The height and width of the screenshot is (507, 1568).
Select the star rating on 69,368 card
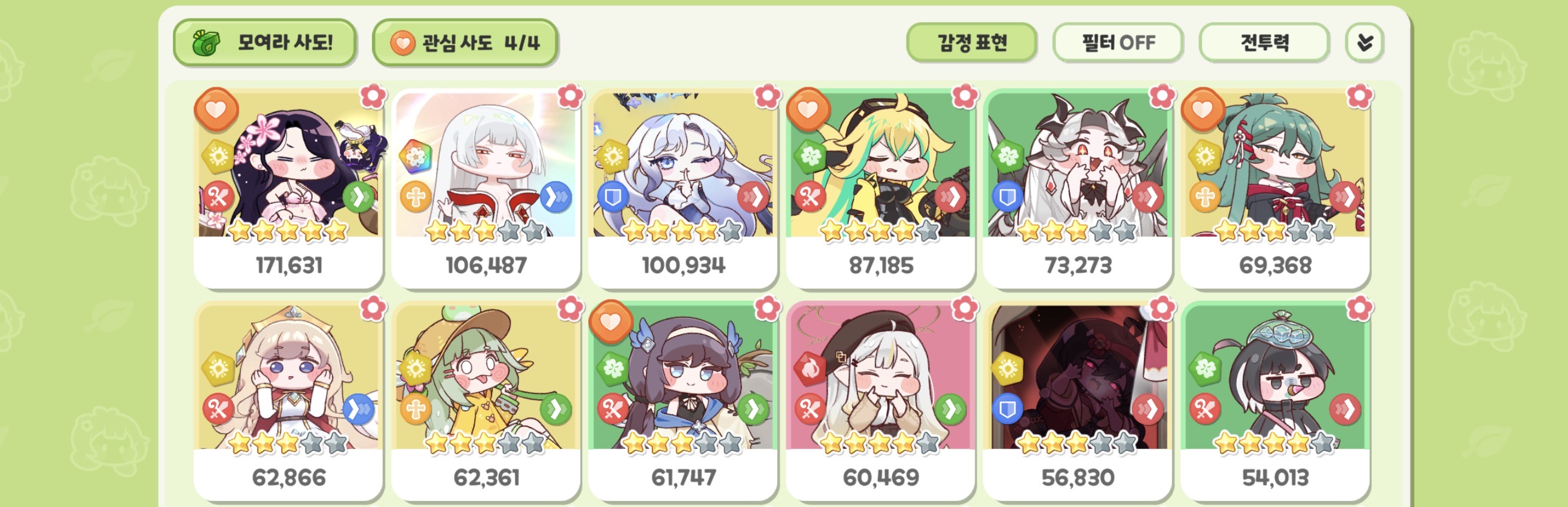[1274, 231]
